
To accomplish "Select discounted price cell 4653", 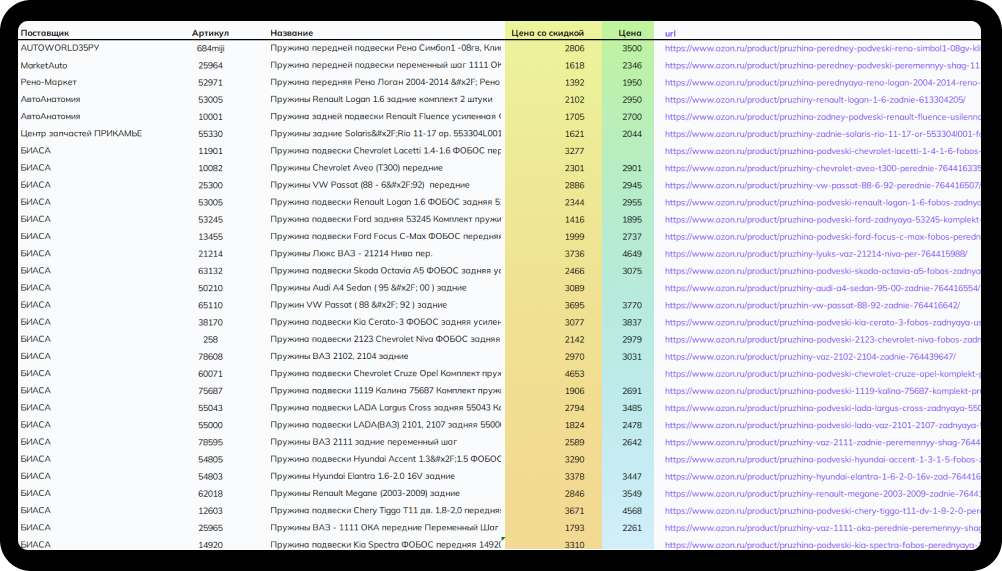I will (574, 374).
